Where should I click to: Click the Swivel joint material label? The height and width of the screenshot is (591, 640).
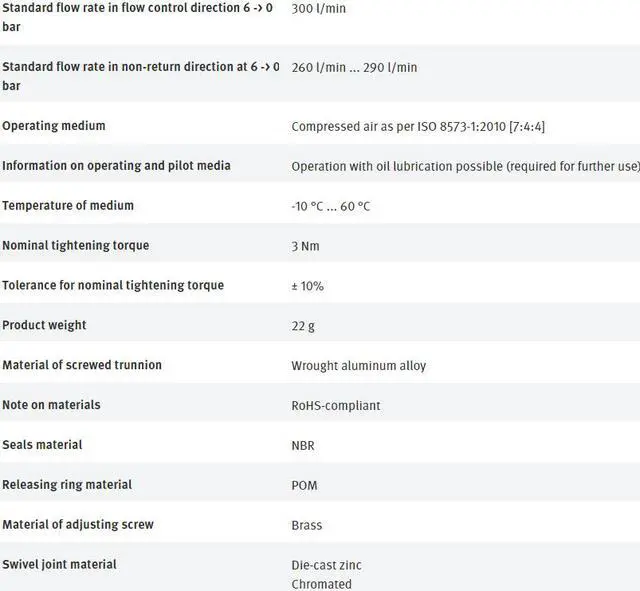[x=59, y=565]
